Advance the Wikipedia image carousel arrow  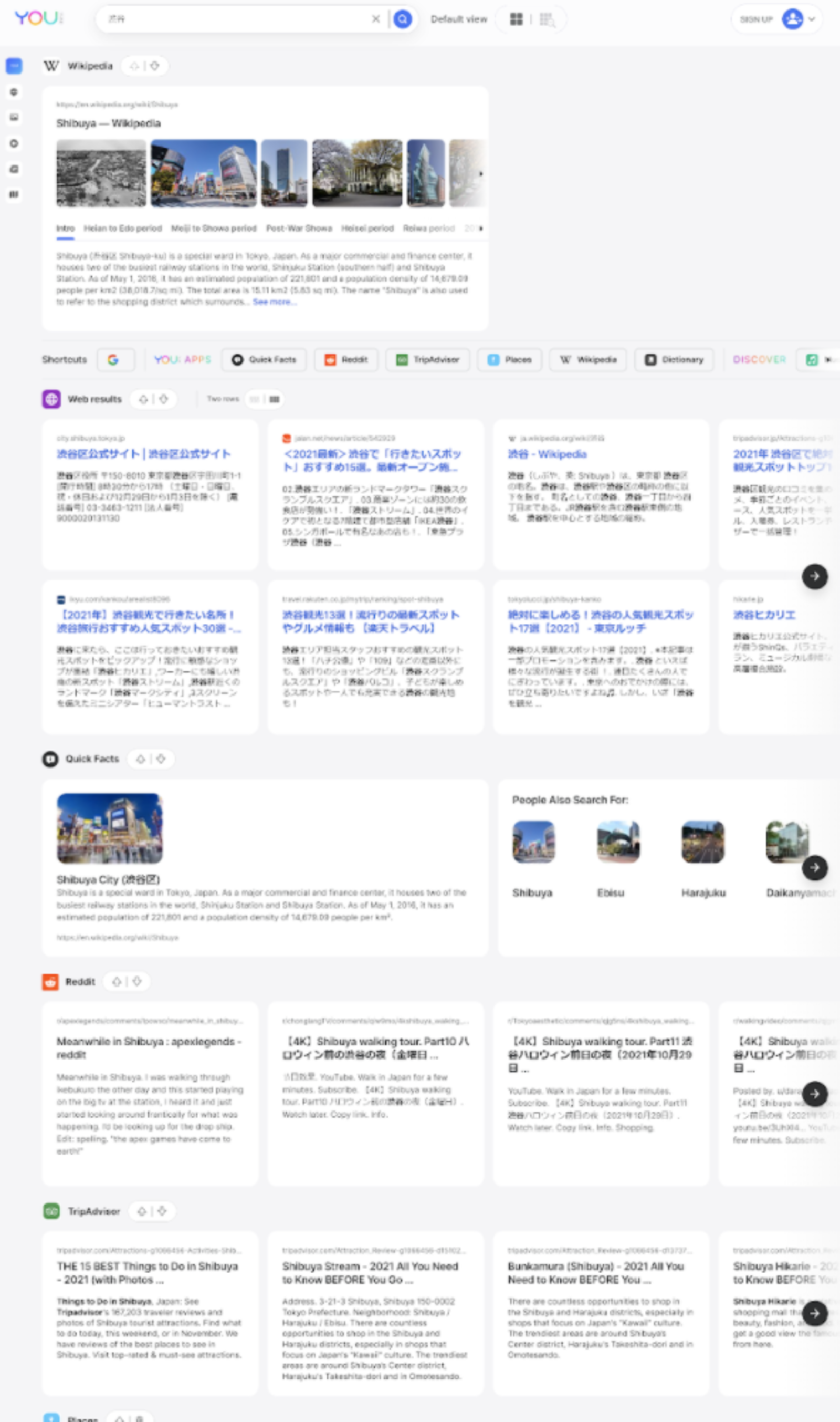480,174
